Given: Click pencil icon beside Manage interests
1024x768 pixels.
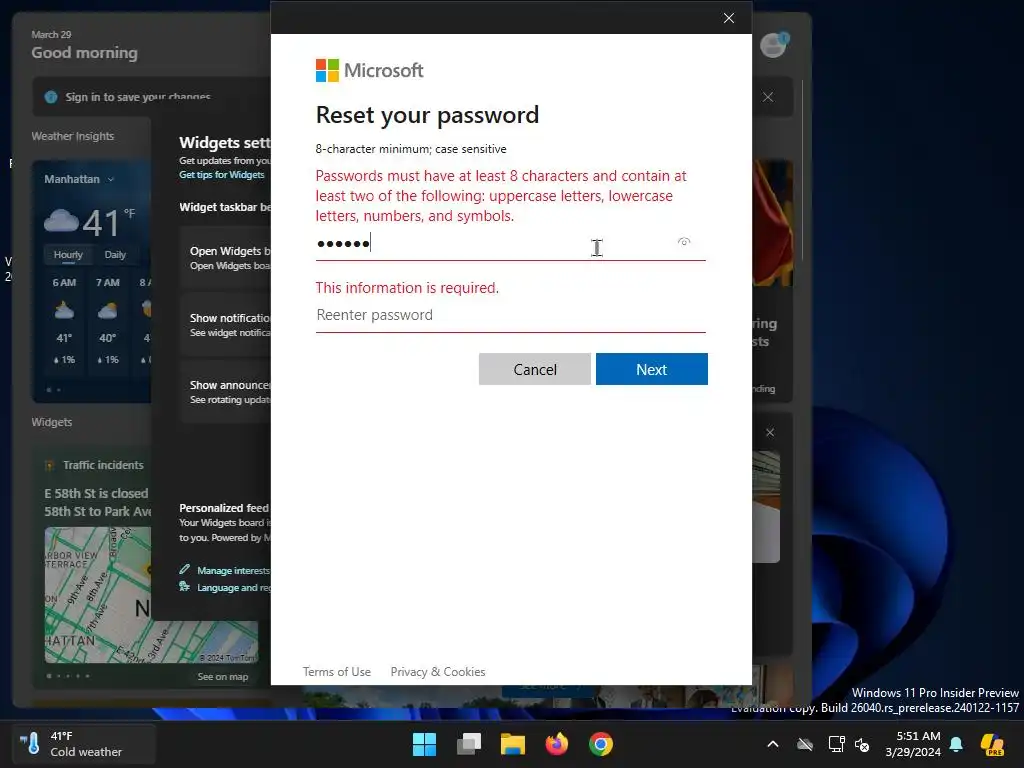Looking at the screenshot, I should pyautogui.click(x=185, y=569).
